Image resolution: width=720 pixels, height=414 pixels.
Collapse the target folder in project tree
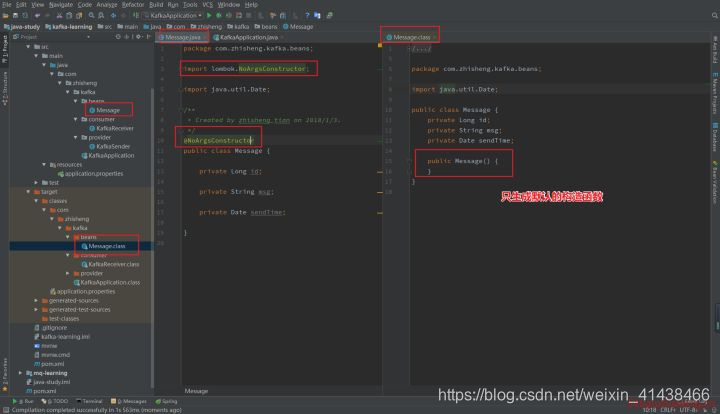pyautogui.click(x=28, y=192)
